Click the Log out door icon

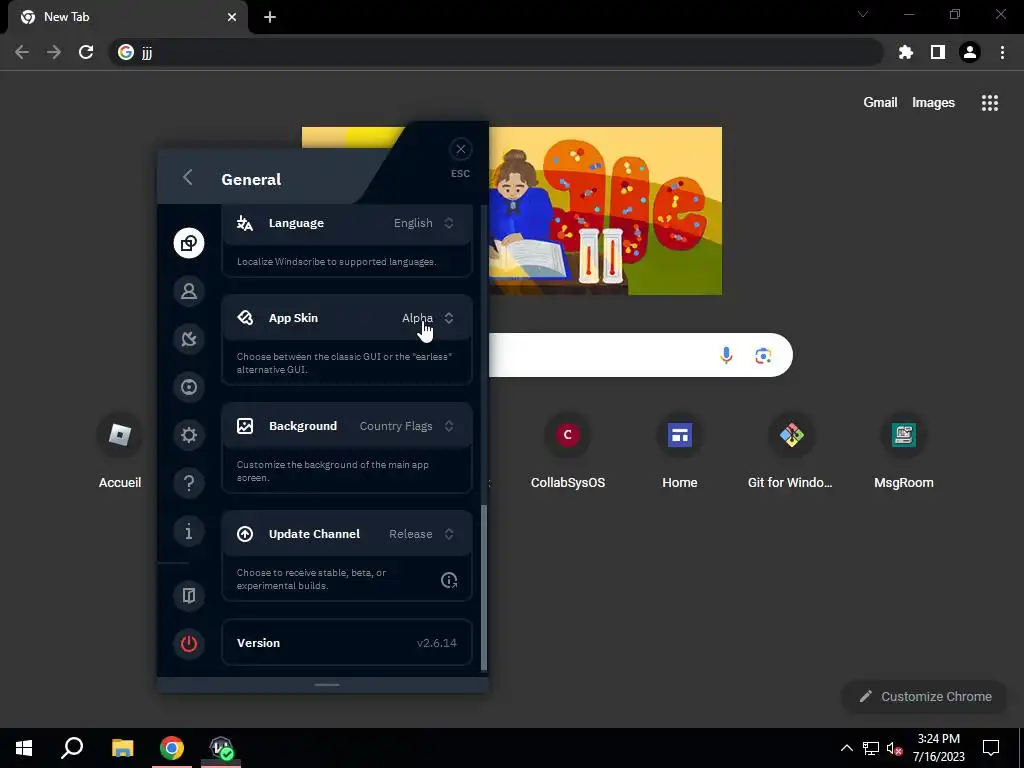189,596
